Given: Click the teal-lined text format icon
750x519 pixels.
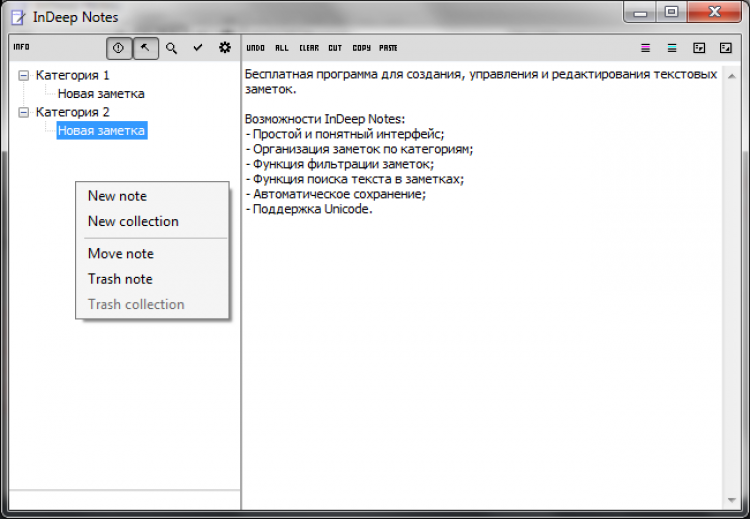Looking at the screenshot, I should [672, 48].
